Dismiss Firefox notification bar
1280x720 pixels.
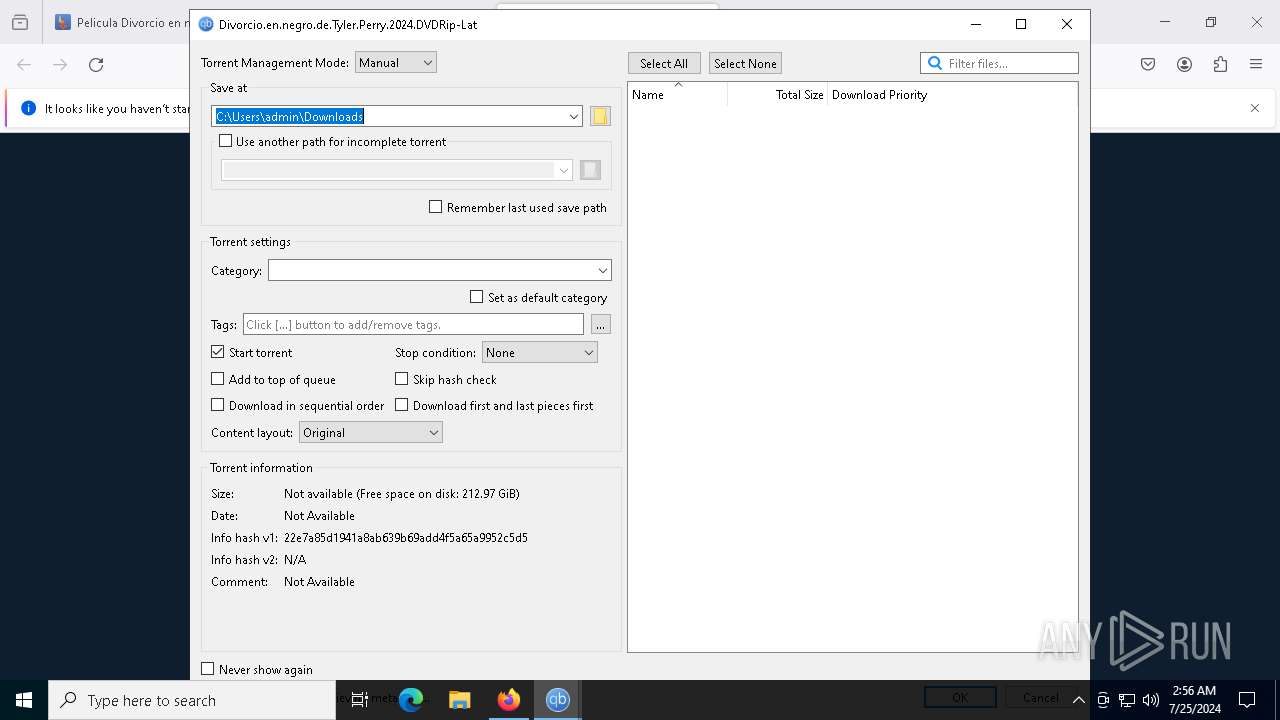[1255, 108]
